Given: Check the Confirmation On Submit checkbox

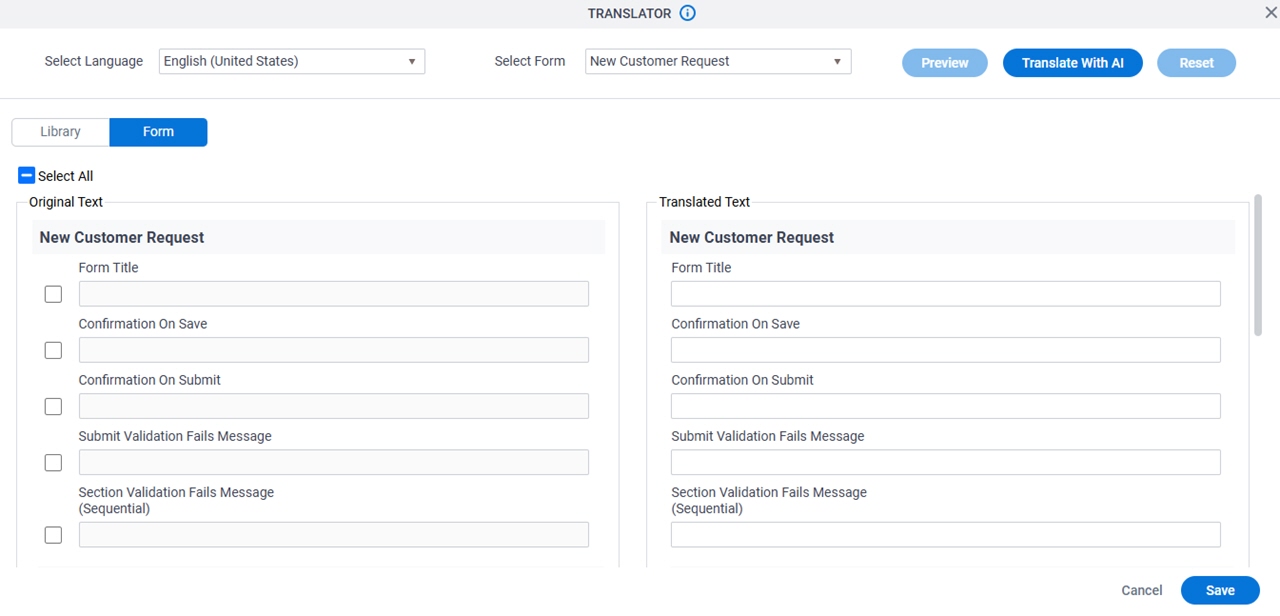Looking at the screenshot, I should coord(53,406).
